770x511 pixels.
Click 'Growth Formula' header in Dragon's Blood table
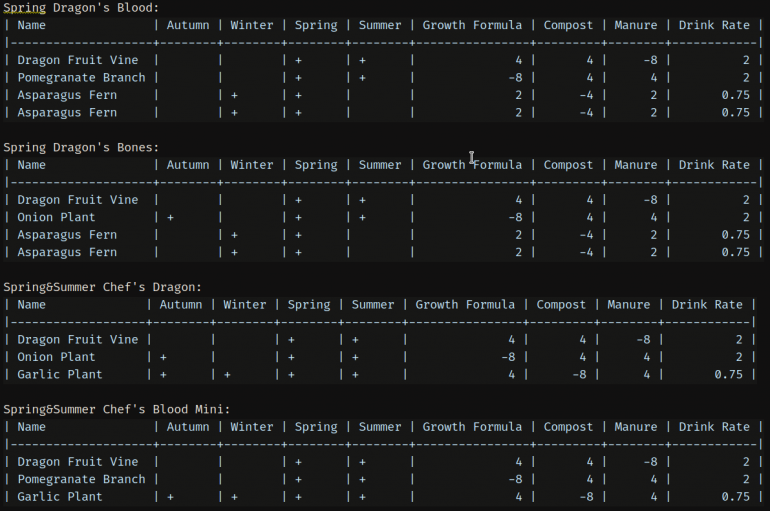click(472, 25)
